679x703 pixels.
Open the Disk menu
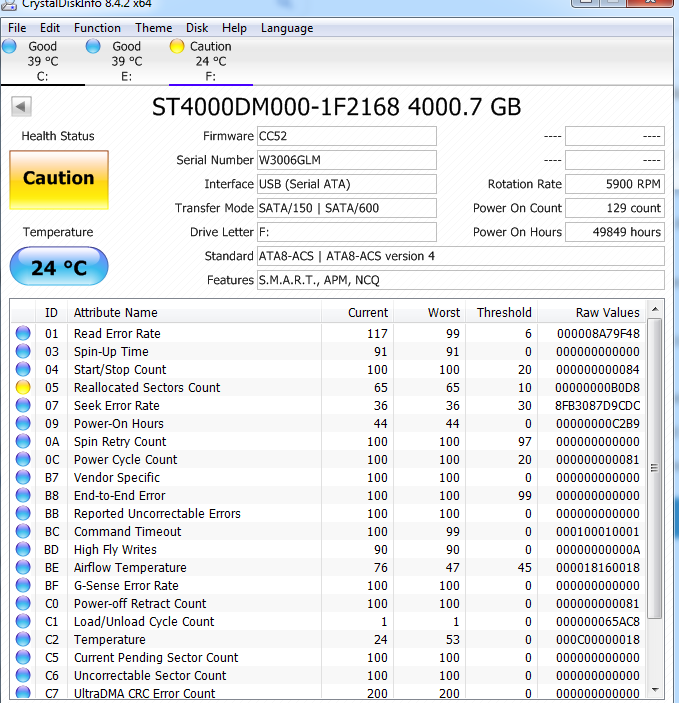coord(197,28)
